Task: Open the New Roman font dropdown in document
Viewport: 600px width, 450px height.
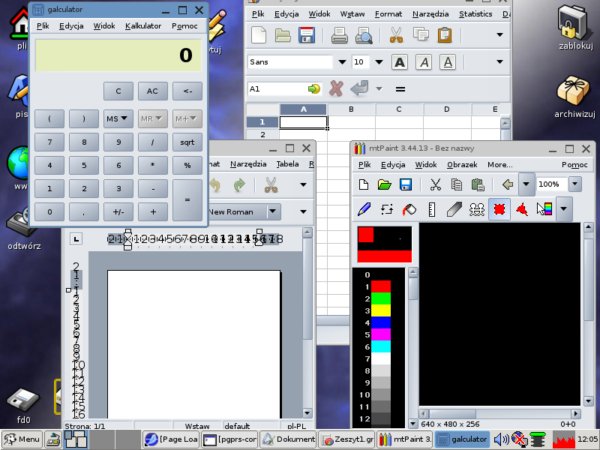Action: (272, 211)
